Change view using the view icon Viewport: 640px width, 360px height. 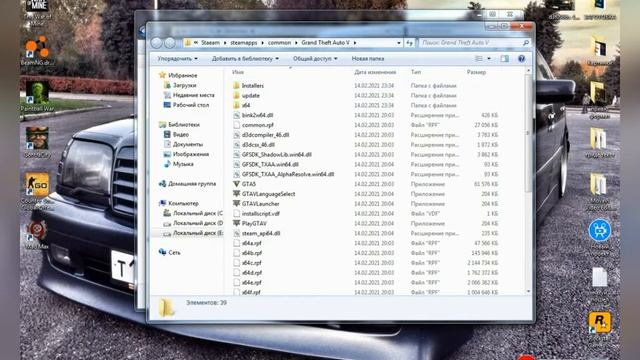[479, 59]
